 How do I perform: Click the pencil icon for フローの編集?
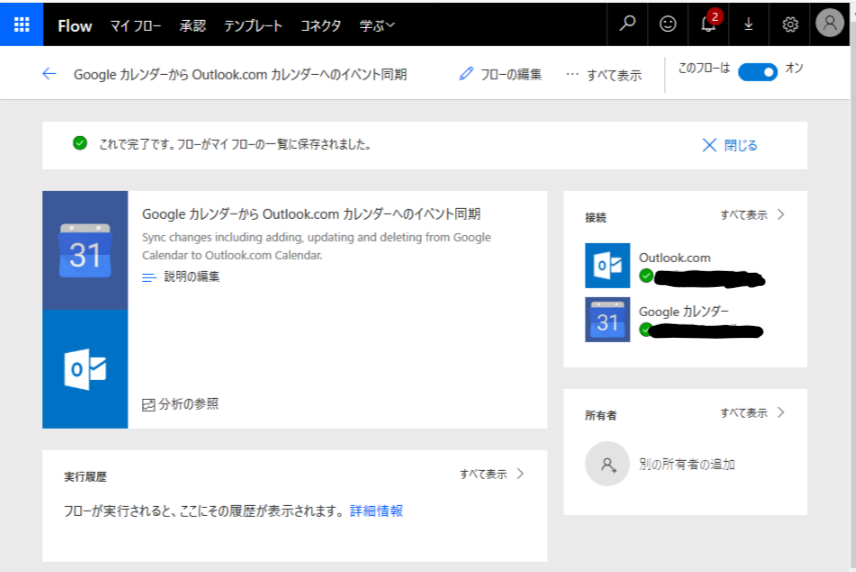pos(466,74)
